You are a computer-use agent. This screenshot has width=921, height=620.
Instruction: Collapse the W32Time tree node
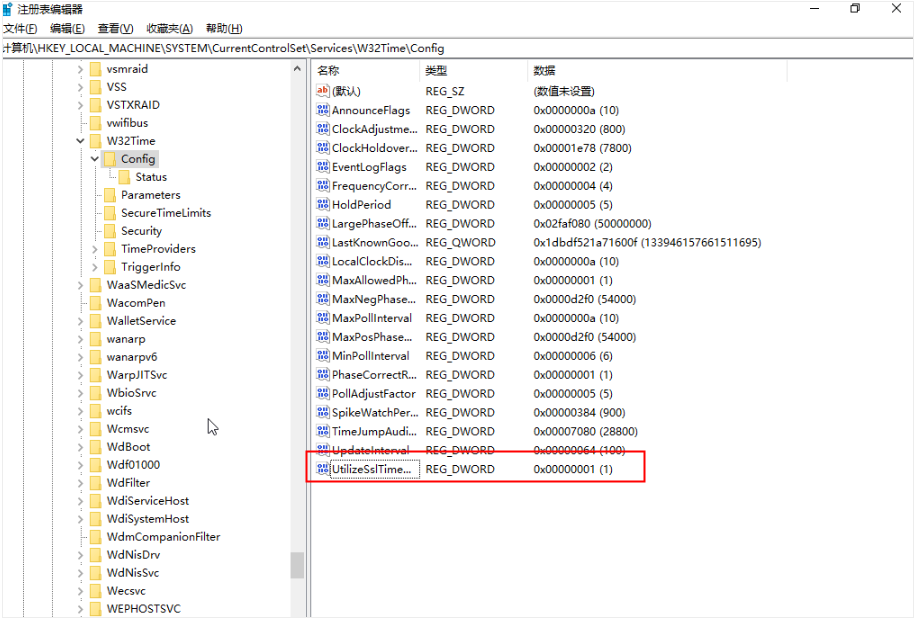coord(81,141)
